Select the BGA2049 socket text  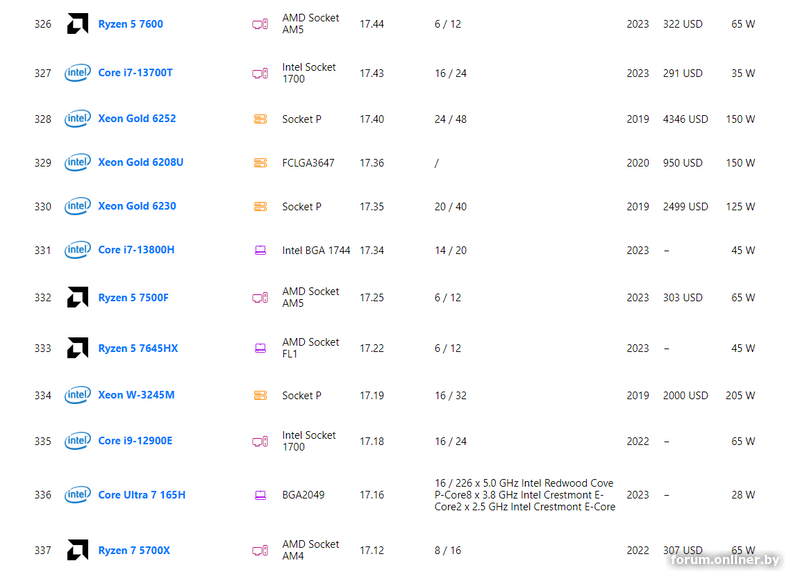(x=303, y=495)
